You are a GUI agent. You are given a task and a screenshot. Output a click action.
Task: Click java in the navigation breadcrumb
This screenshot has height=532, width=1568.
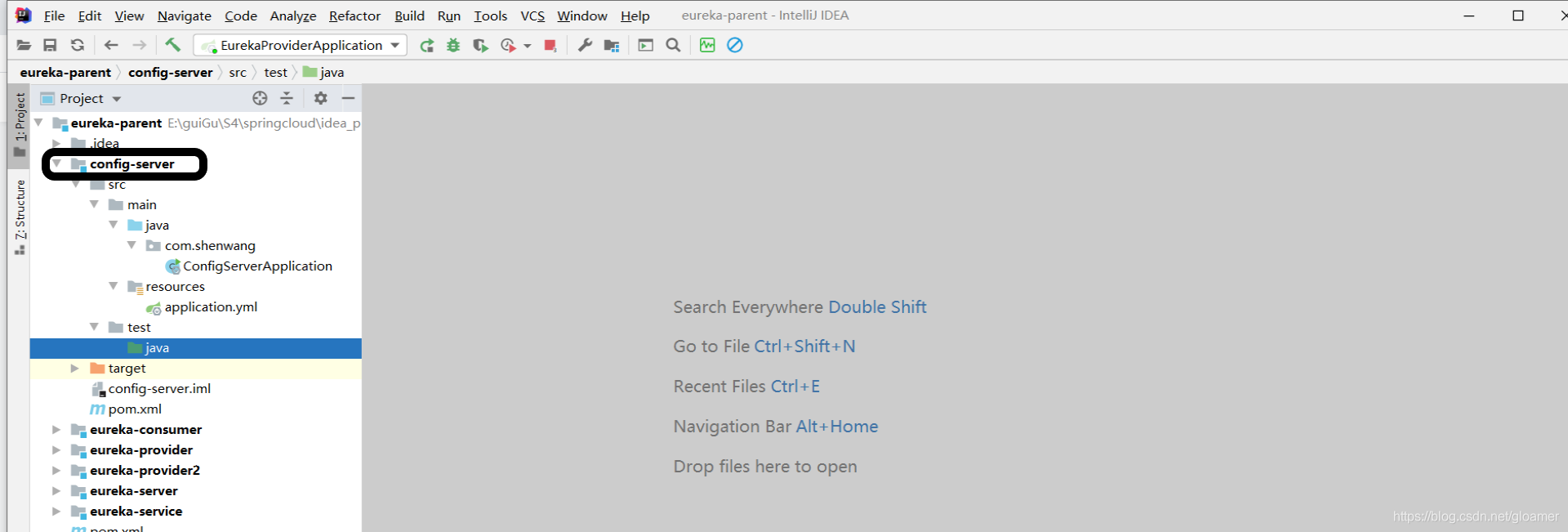[324, 72]
